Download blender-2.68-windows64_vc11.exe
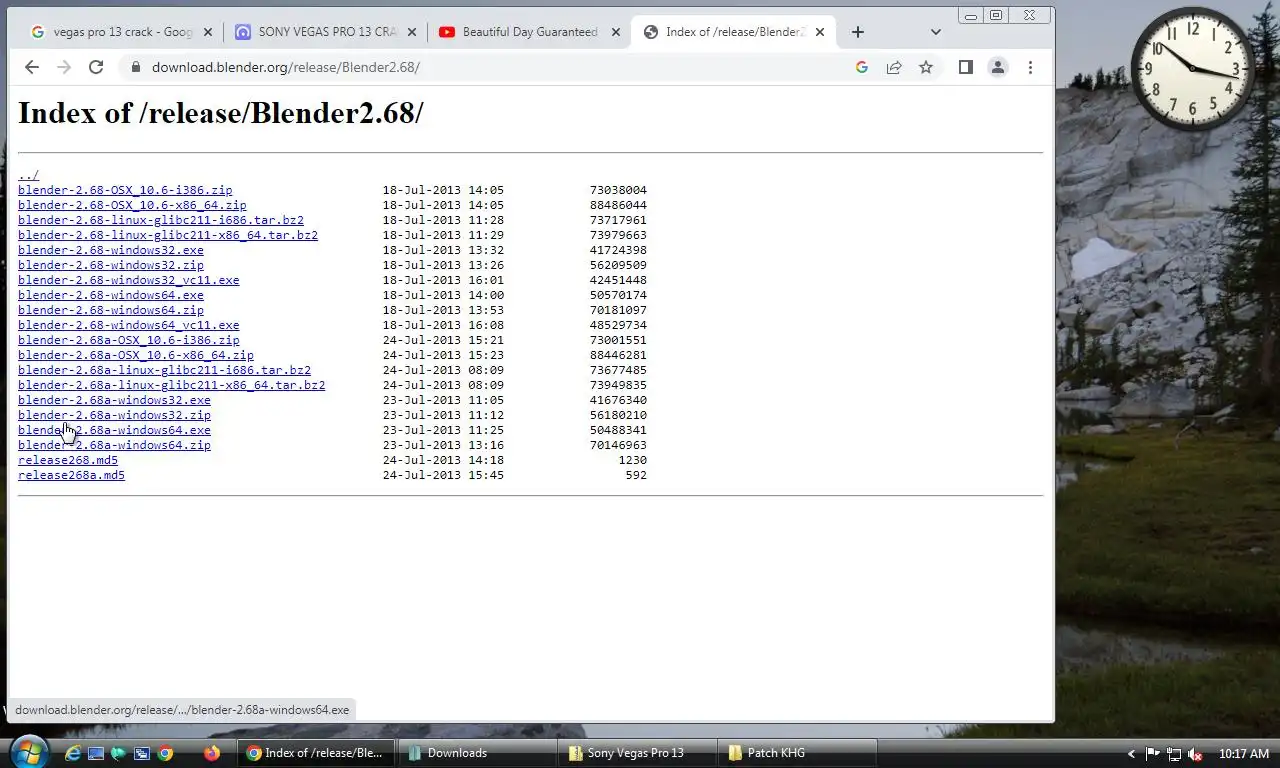Image resolution: width=1280 pixels, height=768 pixels. 129,325
